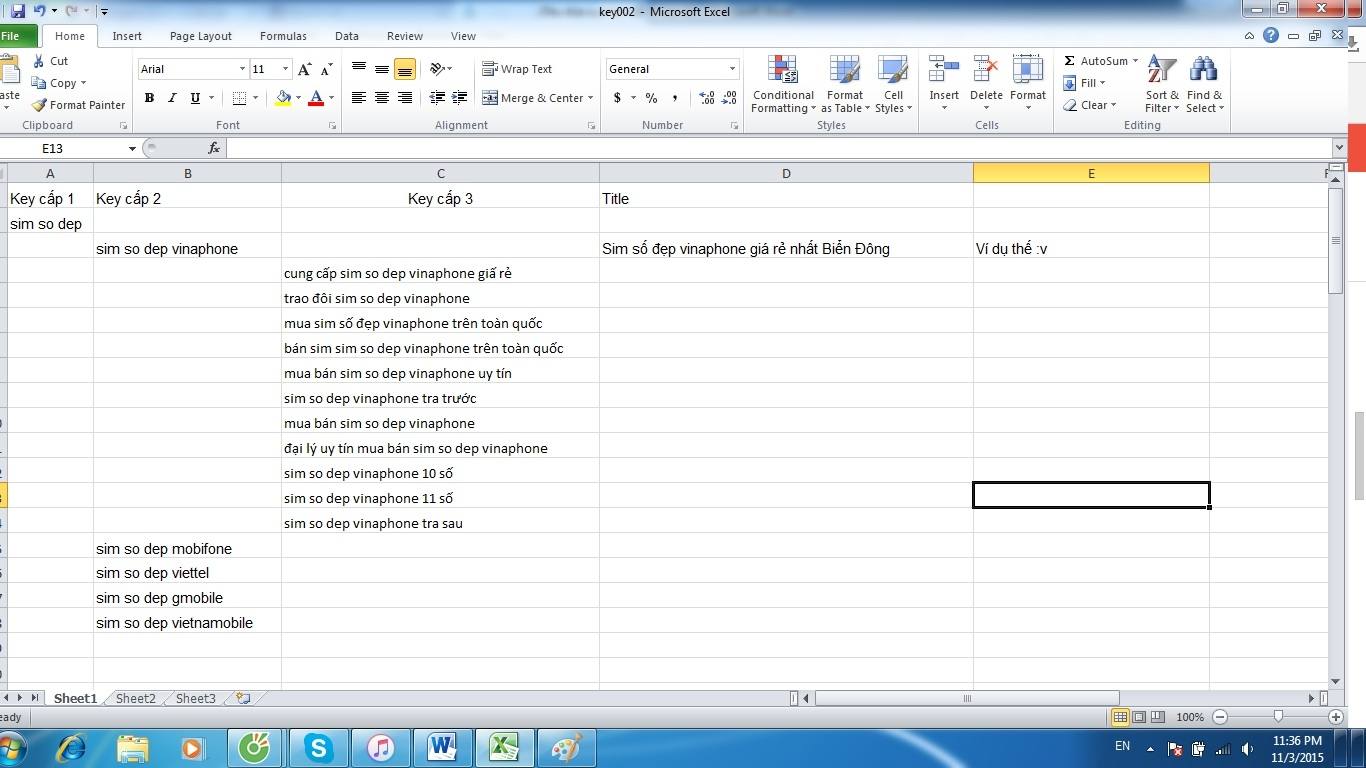1366x768 pixels.
Task: Click the 100% zoom level
Action: (1190, 717)
